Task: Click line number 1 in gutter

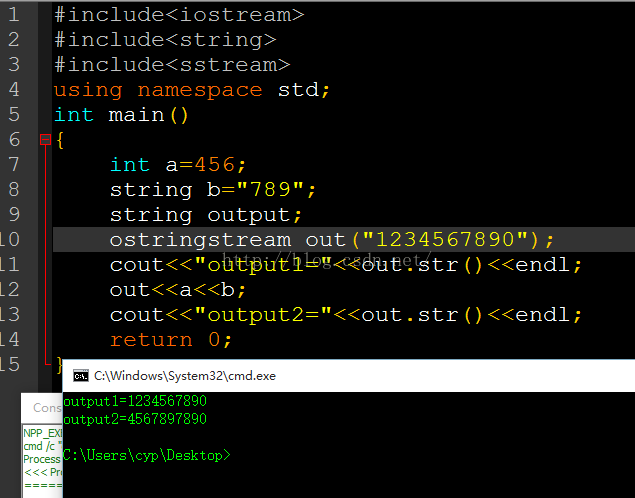Action: tap(13, 15)
